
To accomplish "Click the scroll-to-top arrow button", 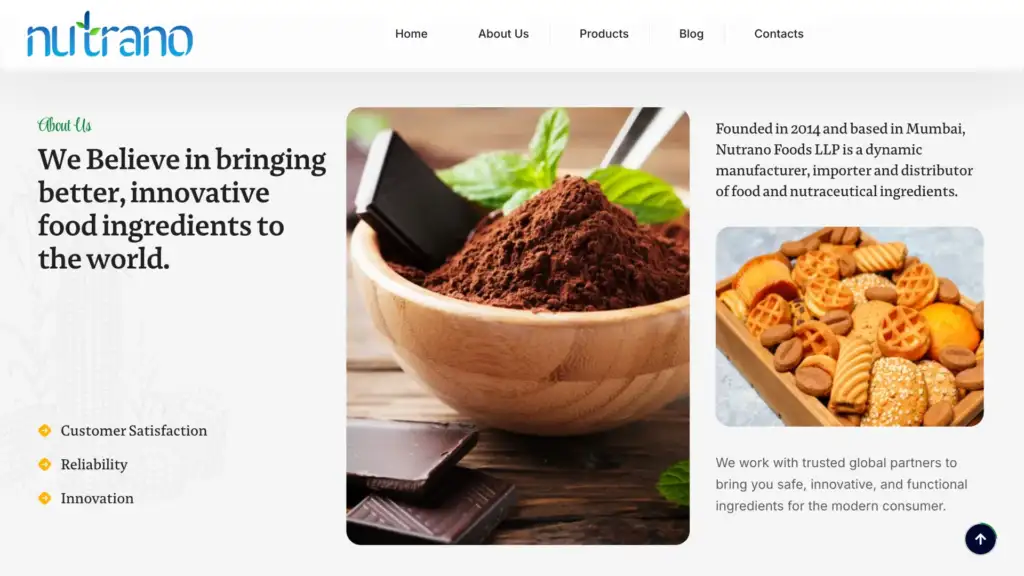I will click(980, 539).
